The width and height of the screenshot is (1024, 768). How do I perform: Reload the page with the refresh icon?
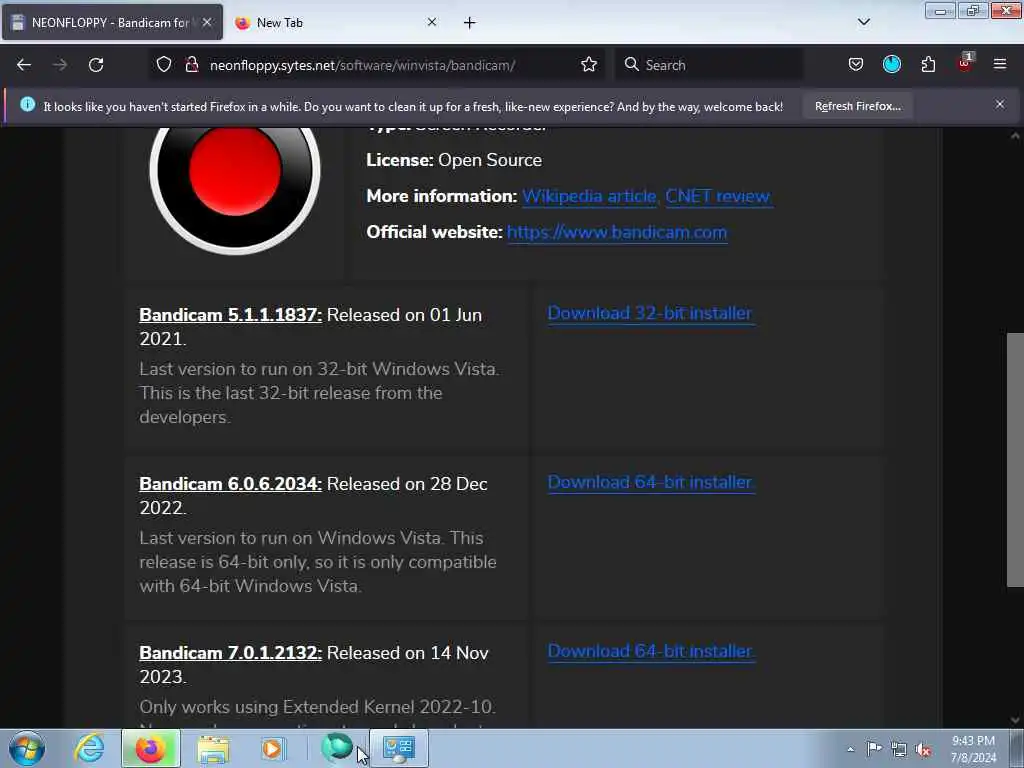[x=96, y=65]
